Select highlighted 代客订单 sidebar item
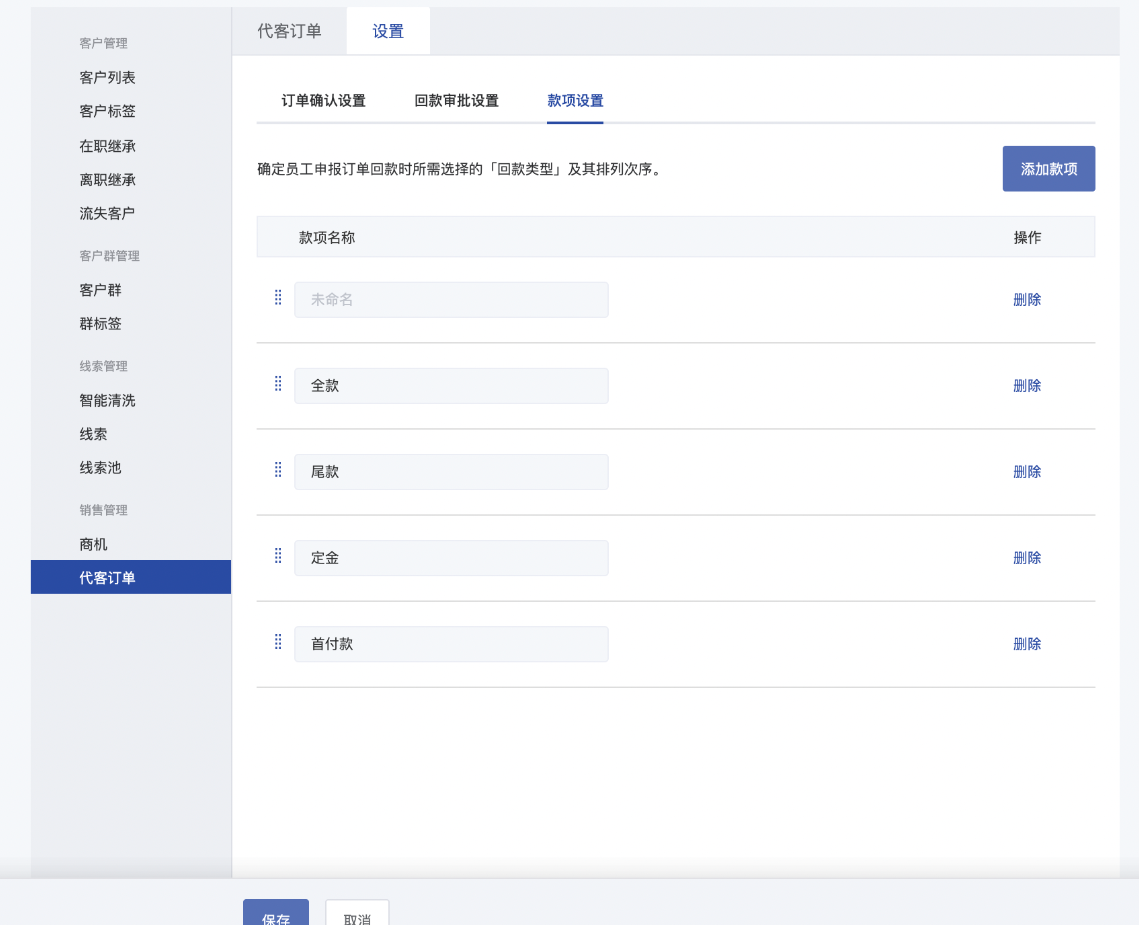Image resolution: width=1139 pixels, height=925 pixels. tap(131, 577)
